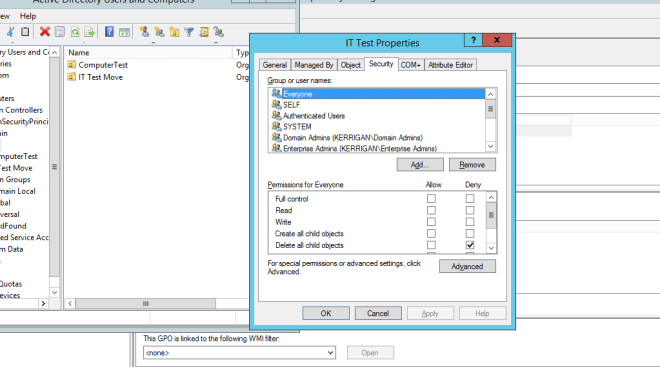
Task: Click the group names list scroll-down arrow
Action: (x=490, y=146)
